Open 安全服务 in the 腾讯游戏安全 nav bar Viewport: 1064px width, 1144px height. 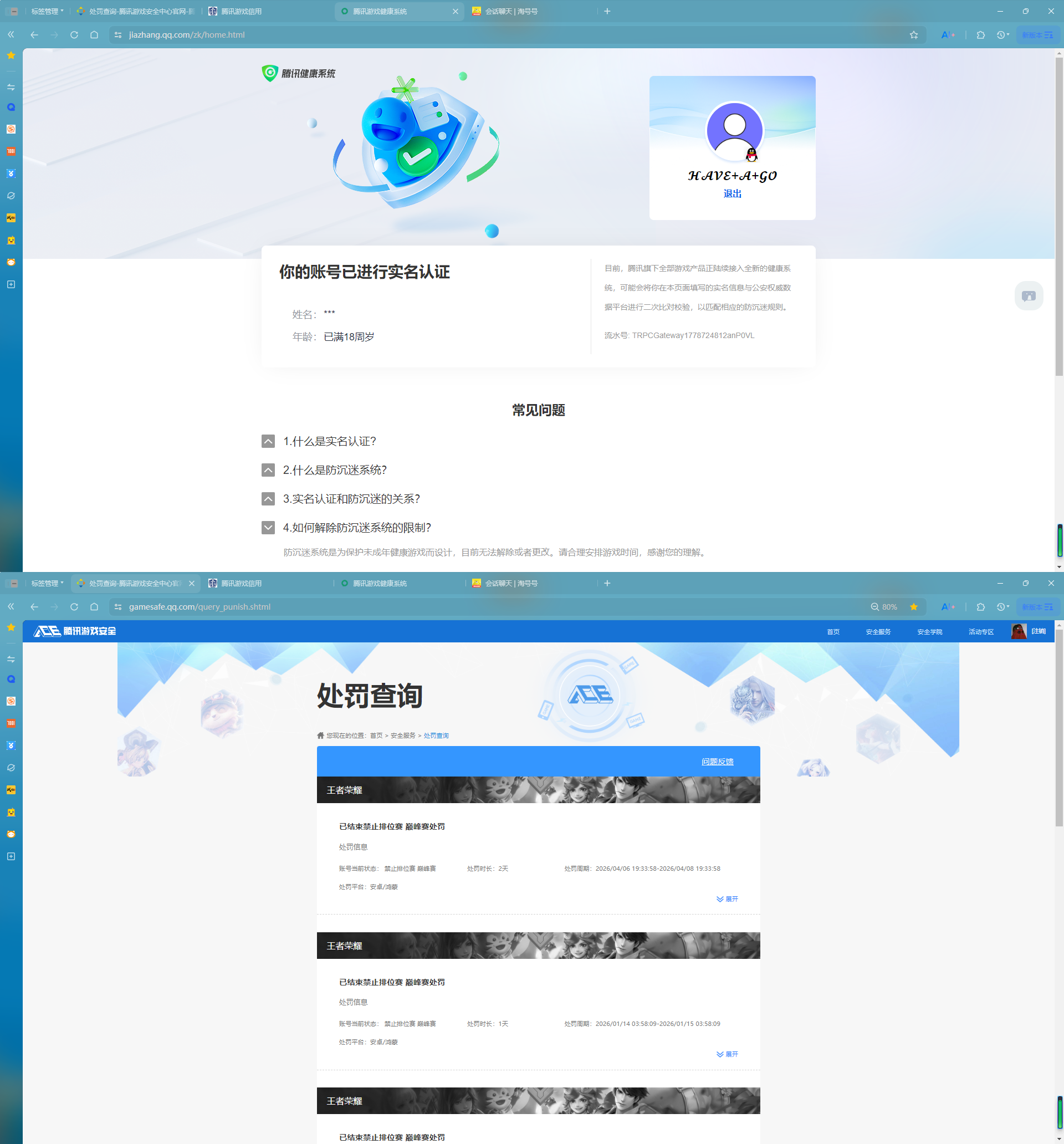click(x=878, y=632)
